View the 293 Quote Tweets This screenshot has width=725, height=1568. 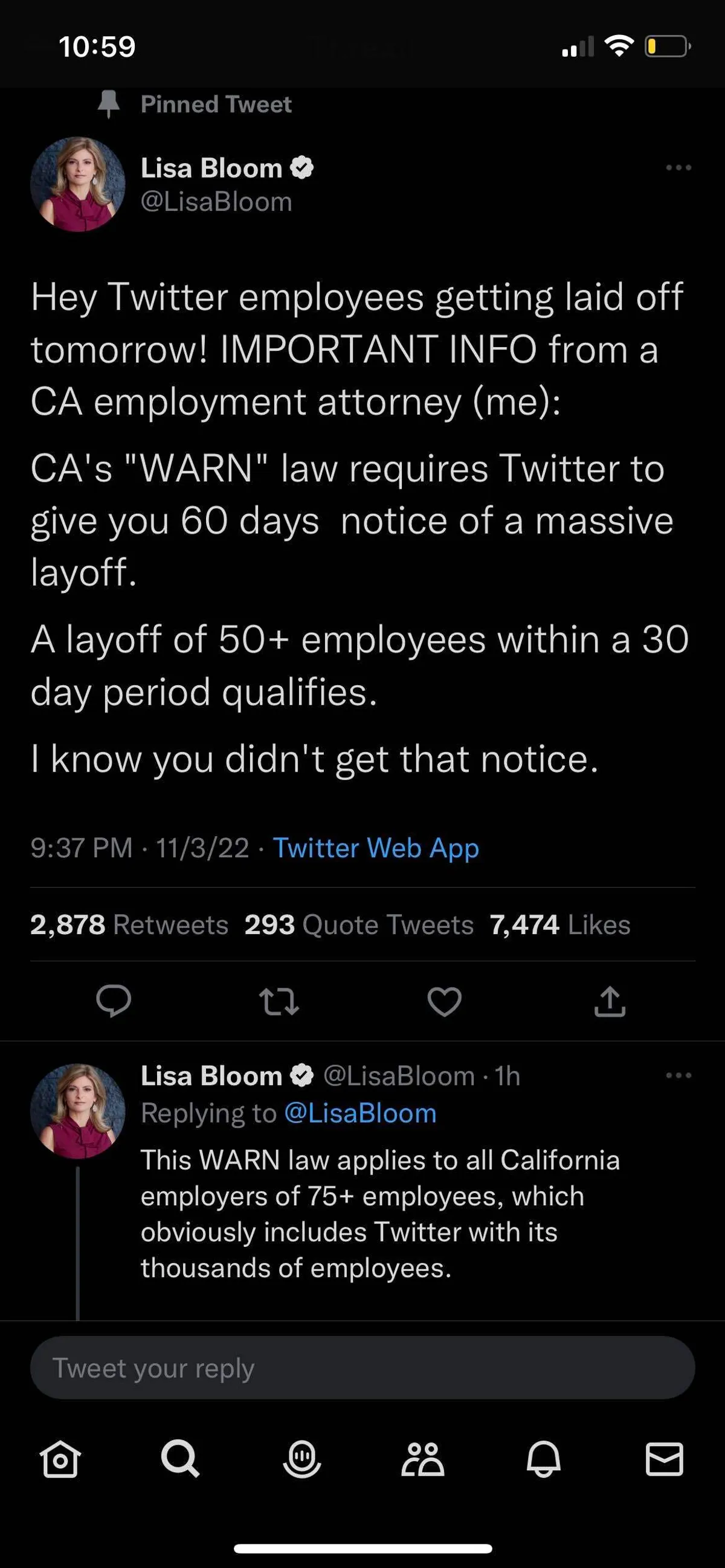pyautogui.click(x=359, y=924)
